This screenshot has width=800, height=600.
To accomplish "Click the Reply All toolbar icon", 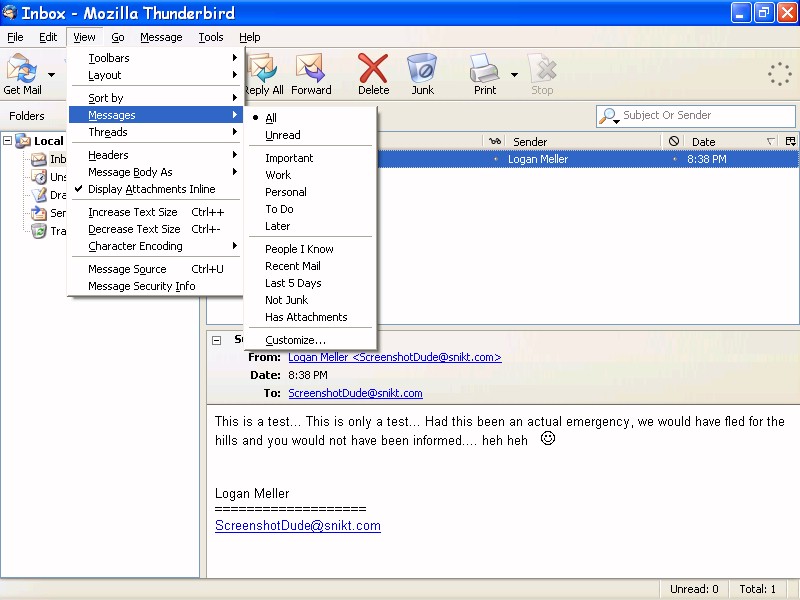I will 262,68.
